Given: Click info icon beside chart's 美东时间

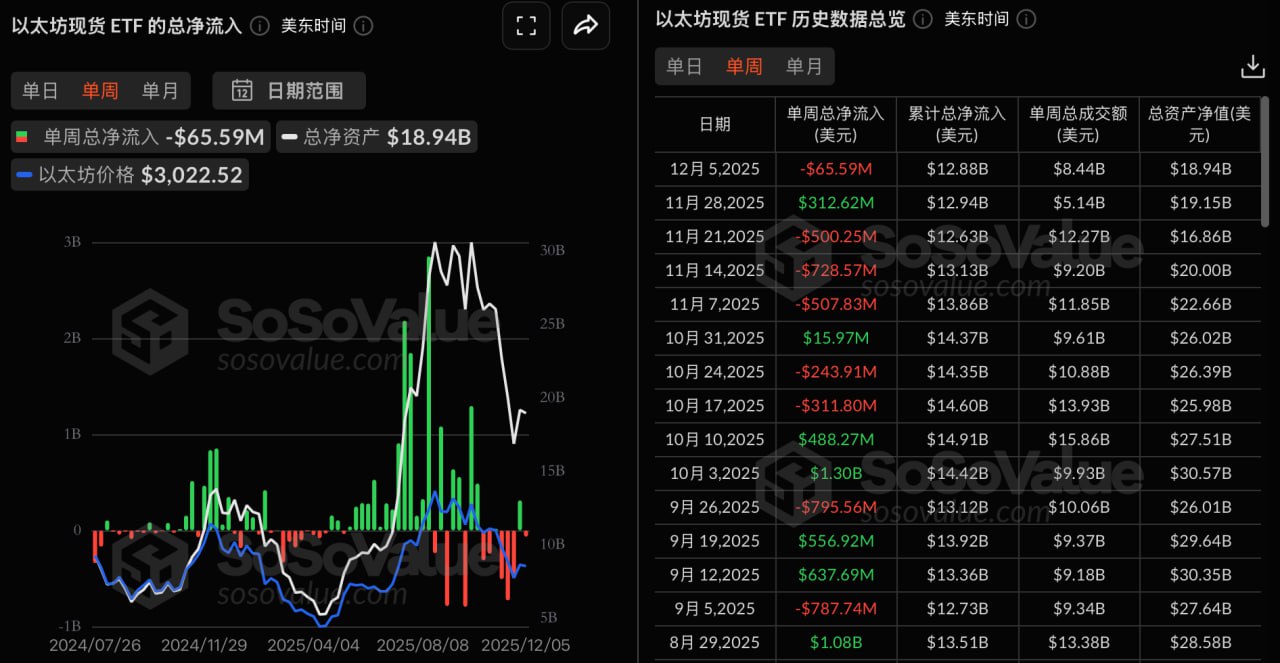Looking at the screenshot, I should tap(363, 26).
